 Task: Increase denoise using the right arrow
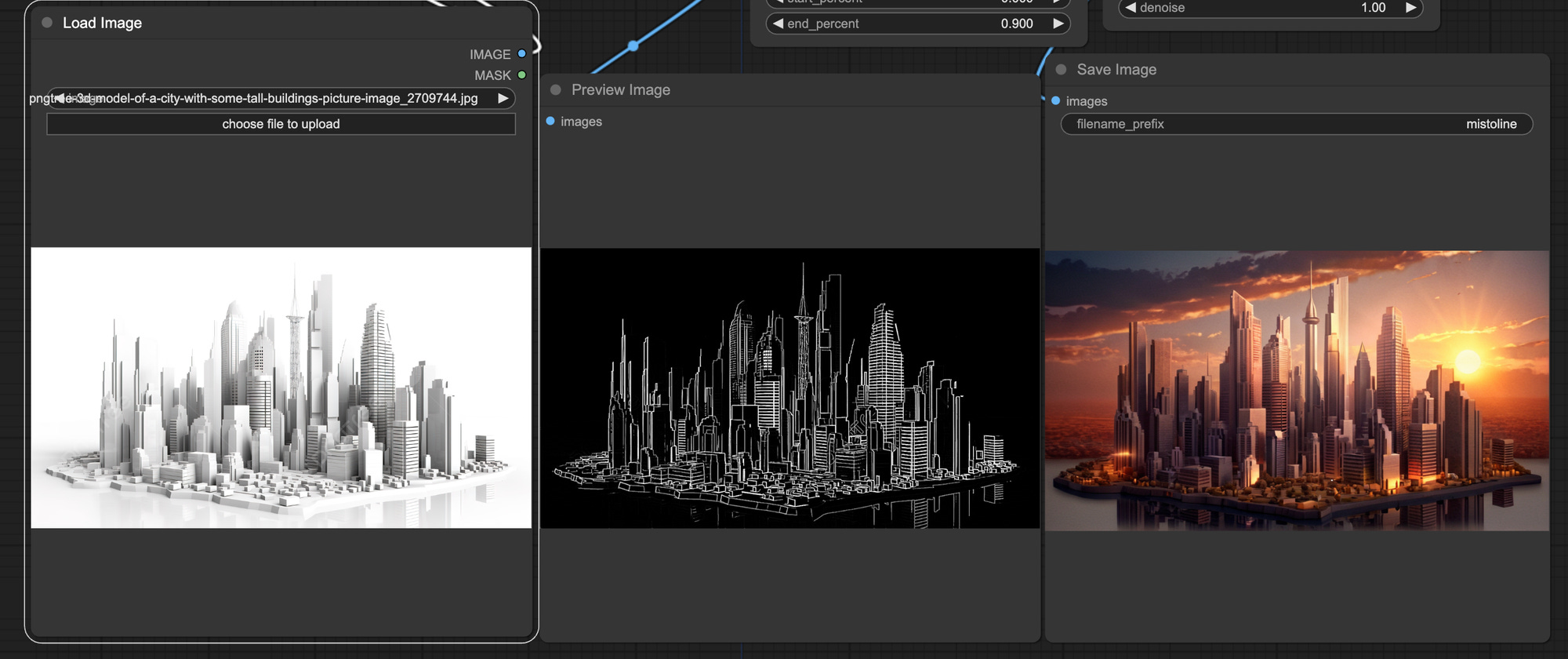pos(1410,8)
